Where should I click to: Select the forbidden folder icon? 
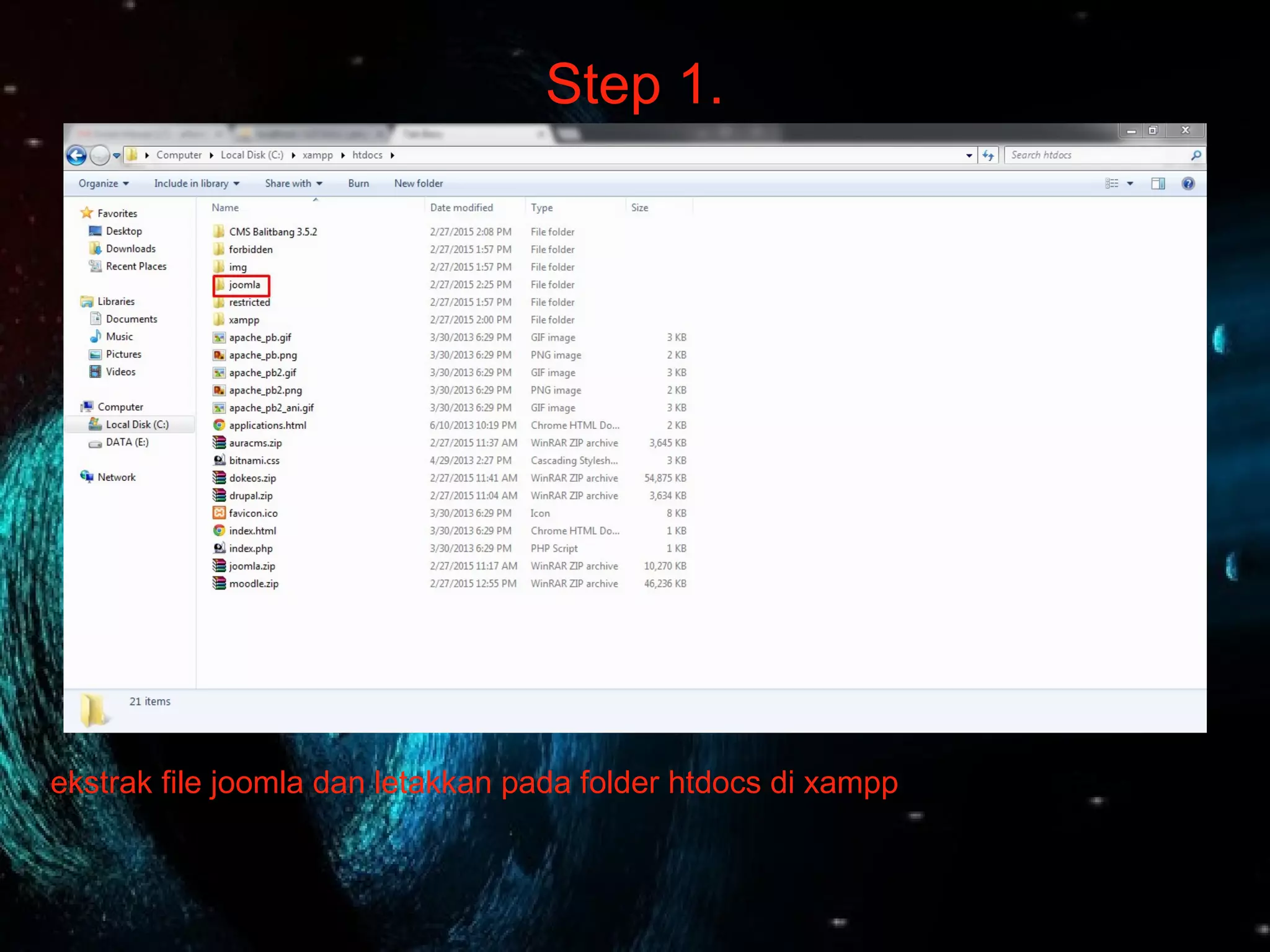[x=219, y=249]
